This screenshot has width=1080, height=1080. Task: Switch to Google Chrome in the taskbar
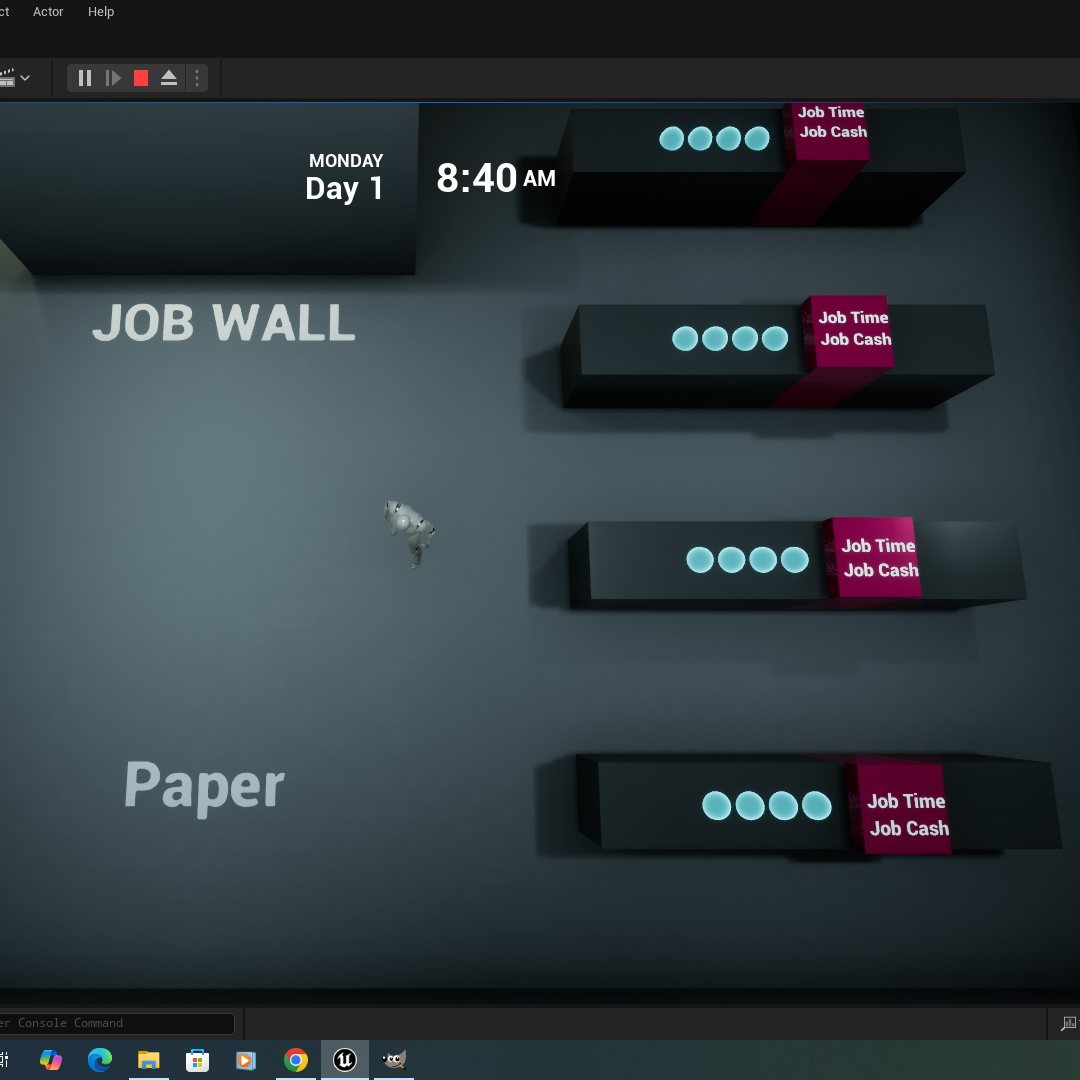(296, 1060)
